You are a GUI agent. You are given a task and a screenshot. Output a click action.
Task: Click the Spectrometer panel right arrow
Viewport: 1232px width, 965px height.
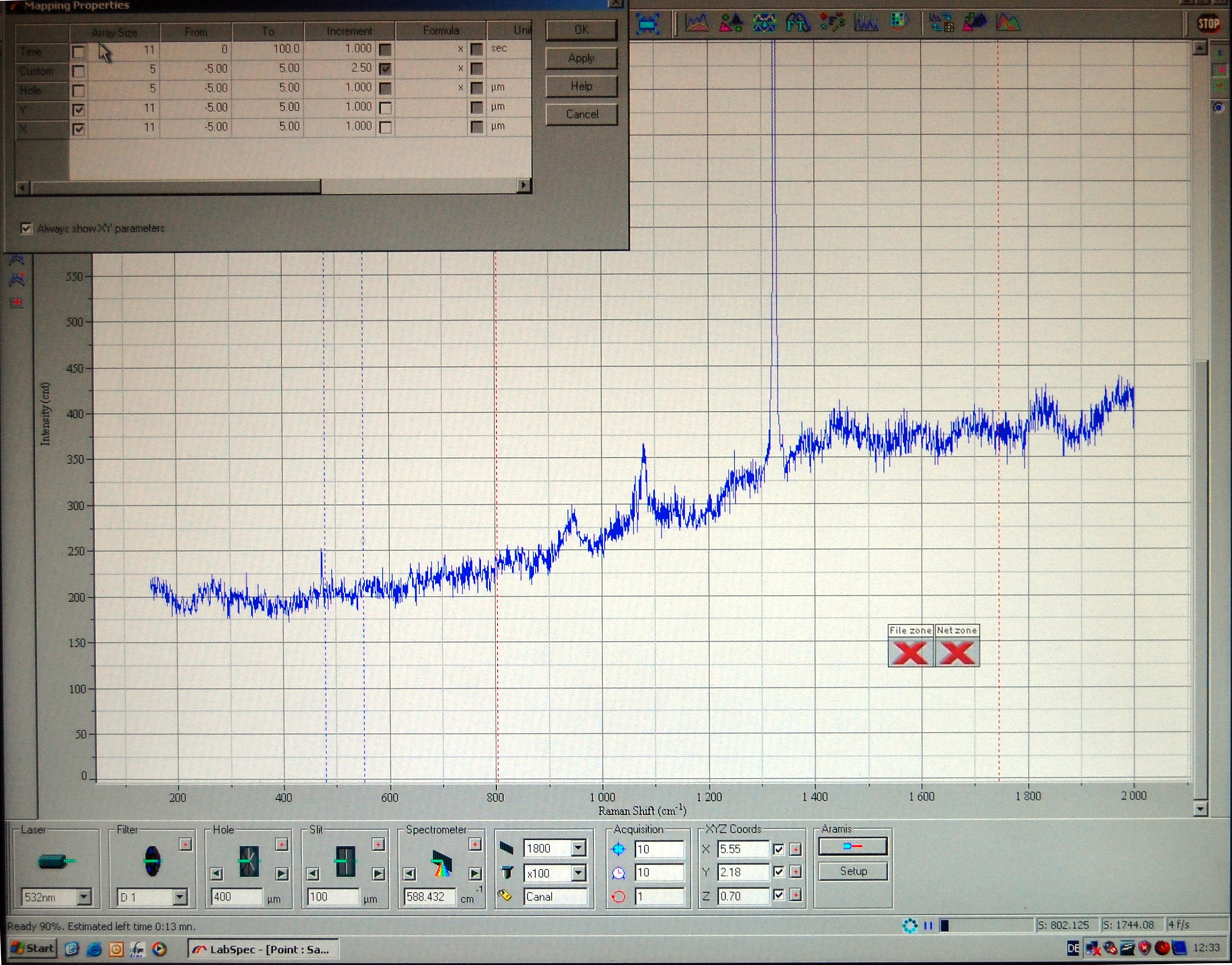coord(475,874)
